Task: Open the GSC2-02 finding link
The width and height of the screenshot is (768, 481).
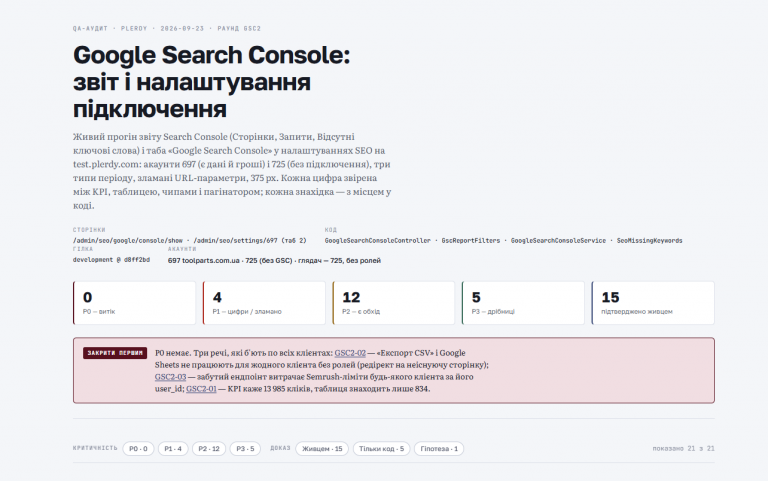Action: coord(350,353)
